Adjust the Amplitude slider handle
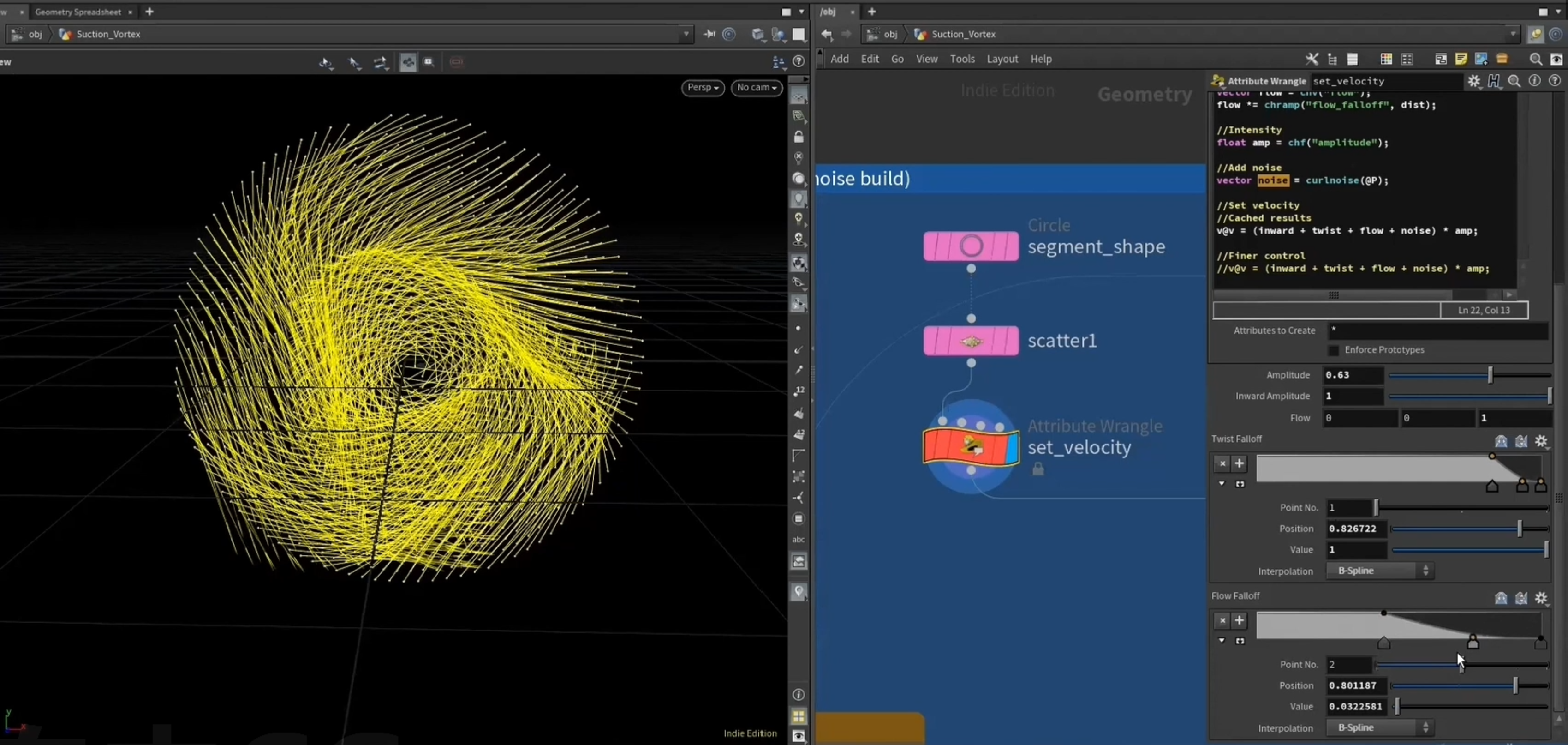This screenshot has height=745, width=1568. (1490, 375)
